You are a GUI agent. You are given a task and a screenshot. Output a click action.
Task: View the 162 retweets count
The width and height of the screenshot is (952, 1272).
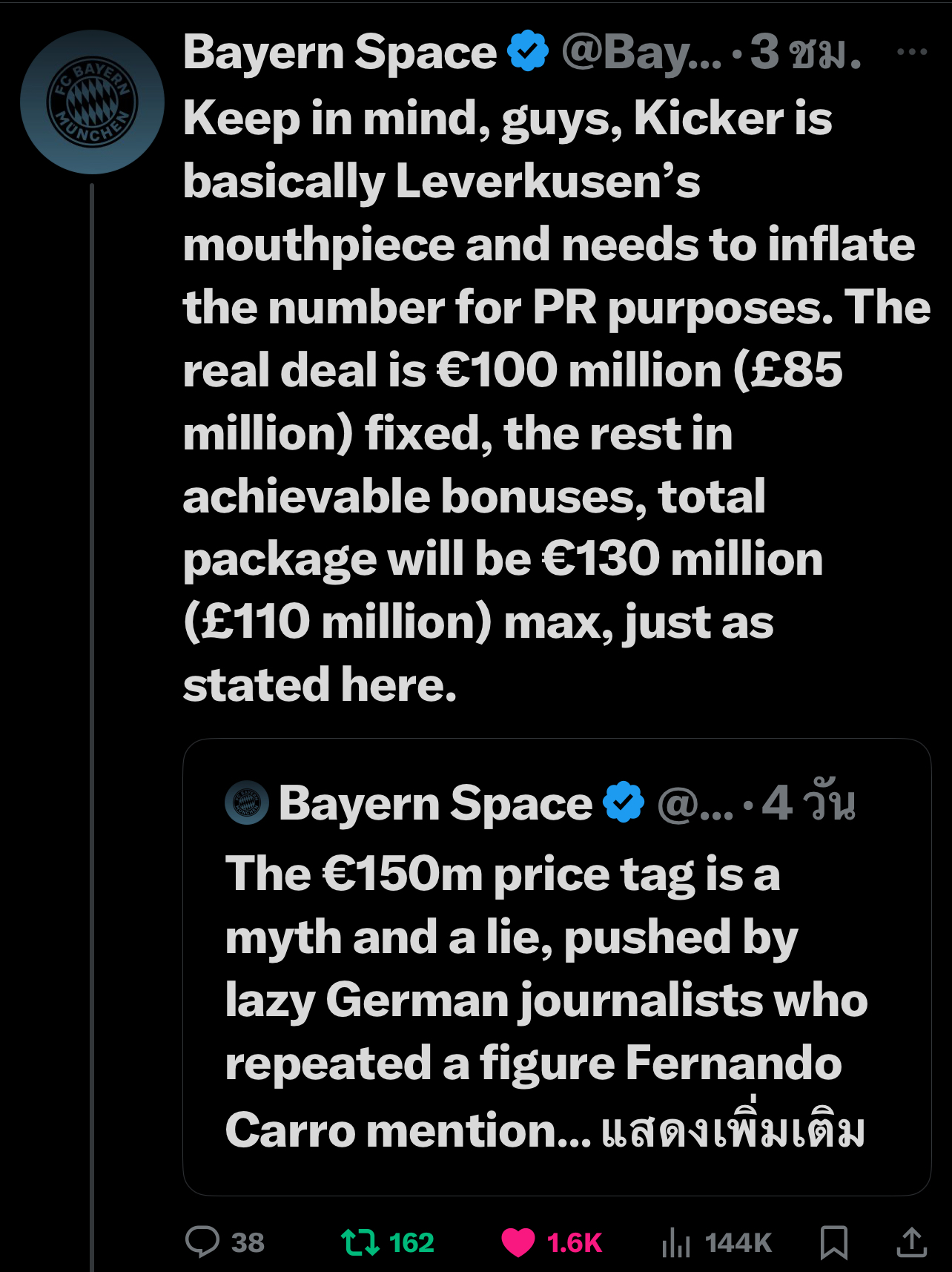click(411, 1242)
